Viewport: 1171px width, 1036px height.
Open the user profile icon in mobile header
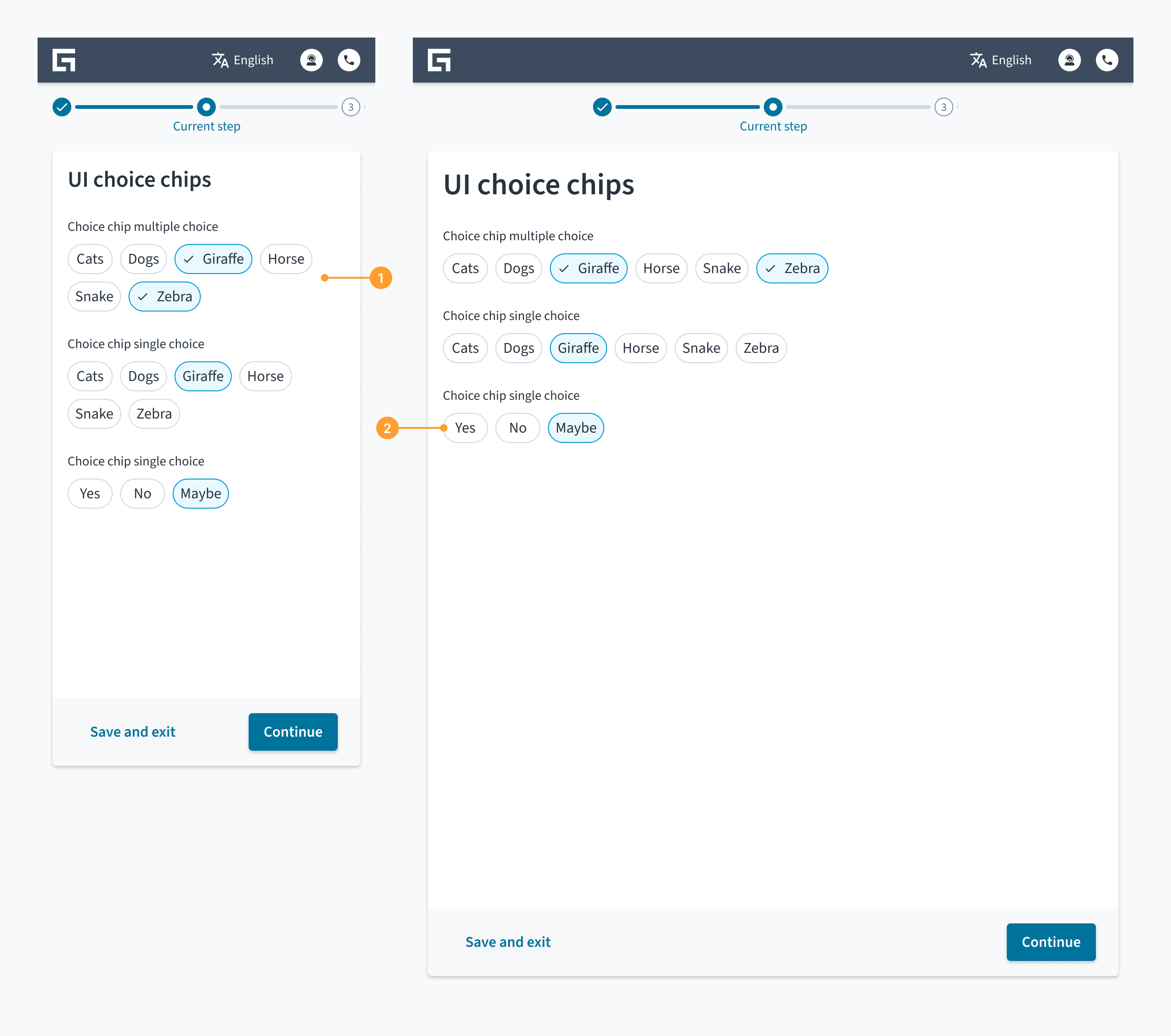[311, 60]
